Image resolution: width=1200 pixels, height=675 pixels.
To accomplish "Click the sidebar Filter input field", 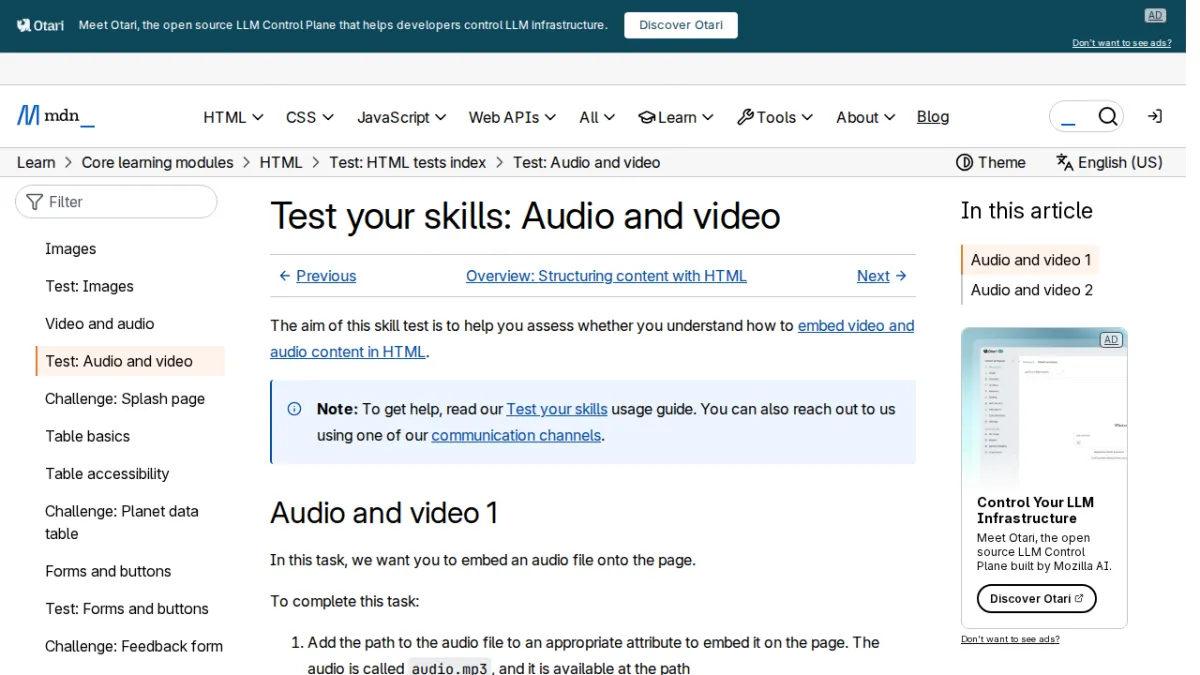I will 116,202.
